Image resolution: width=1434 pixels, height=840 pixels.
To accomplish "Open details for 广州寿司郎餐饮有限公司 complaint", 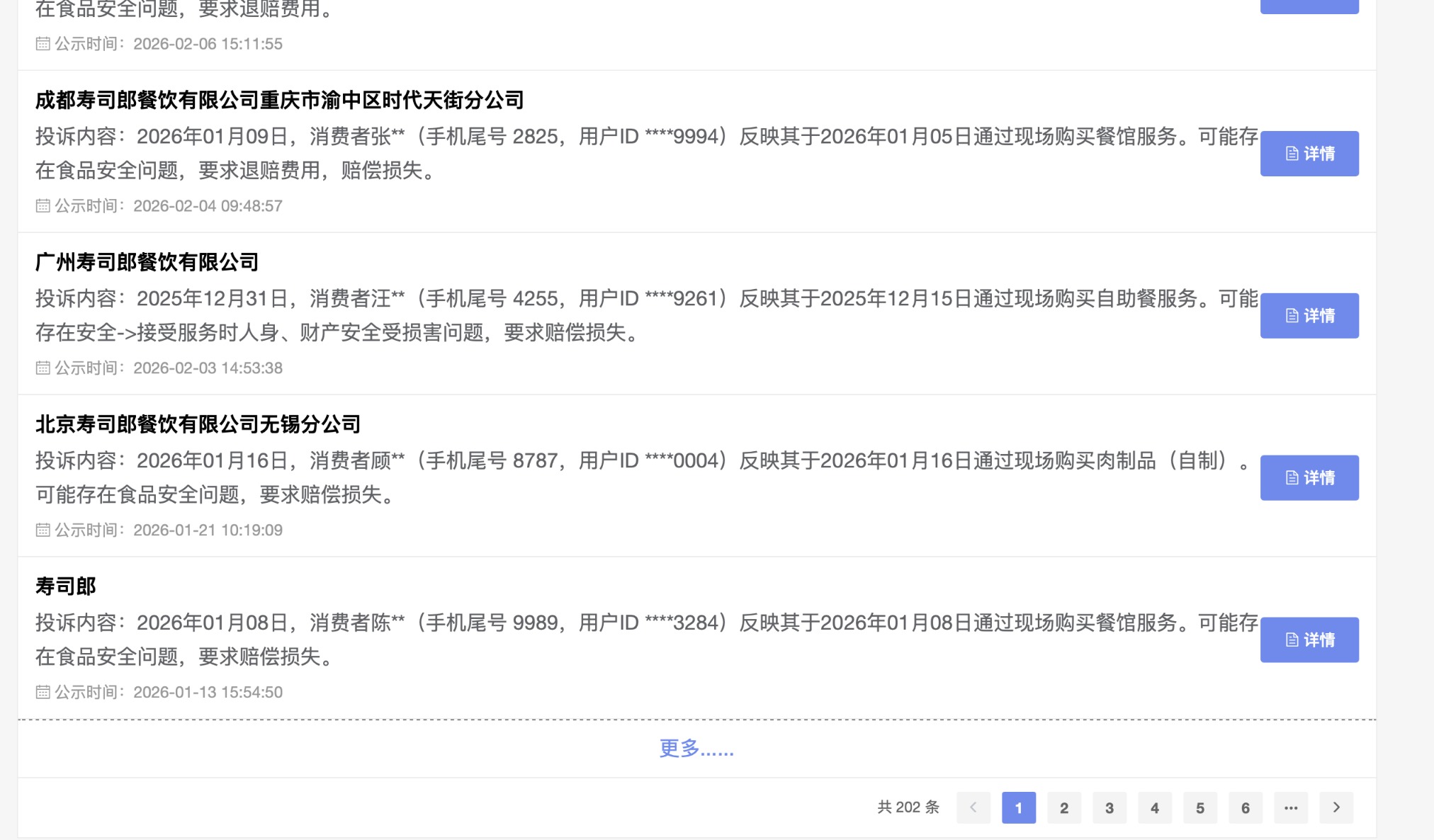I will pyautogui.click(x=1309, y=316).
